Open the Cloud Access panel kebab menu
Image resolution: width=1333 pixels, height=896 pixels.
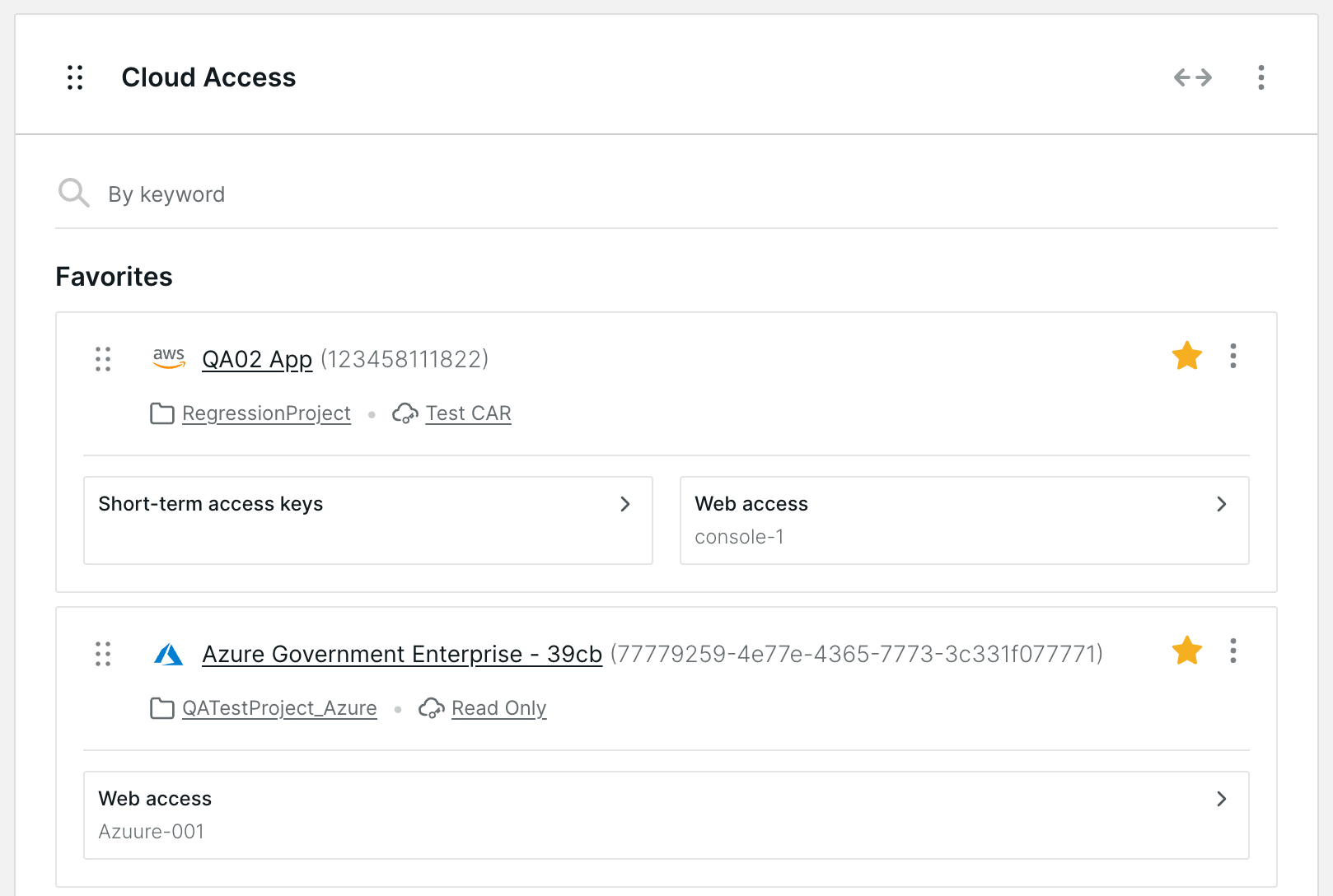click(1261, 77)
